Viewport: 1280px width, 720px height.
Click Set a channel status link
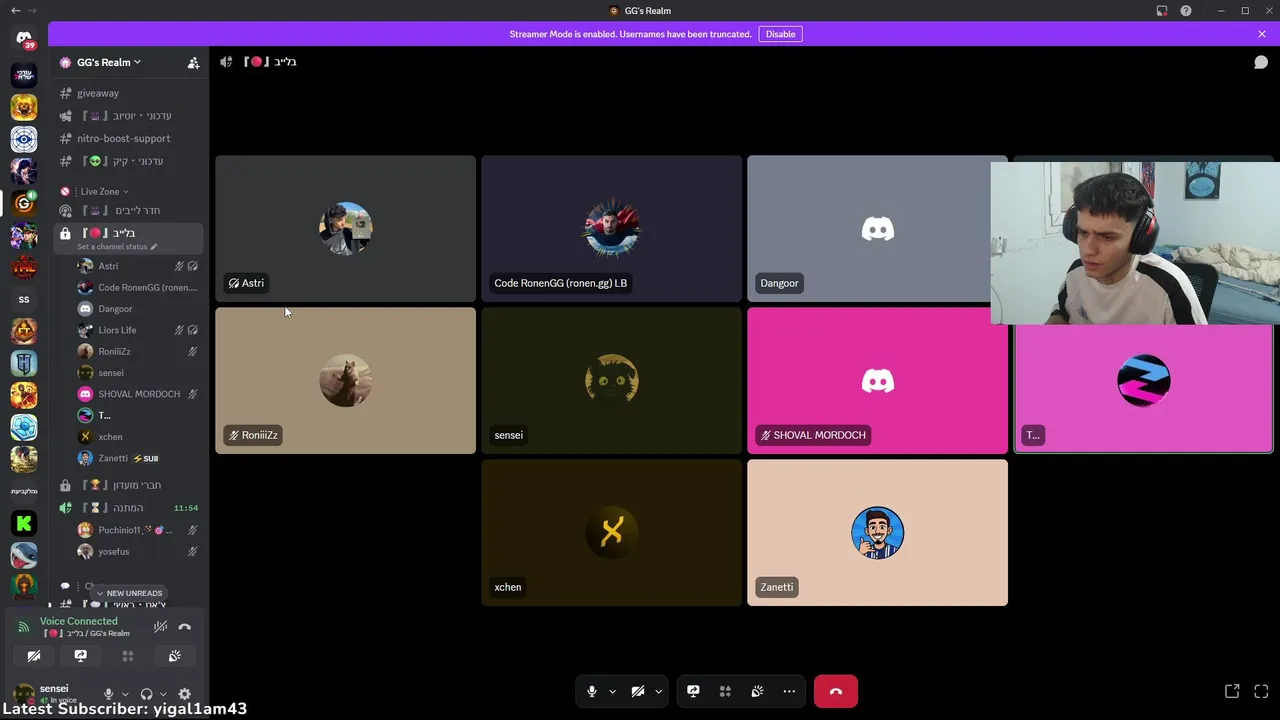[117, 246]
